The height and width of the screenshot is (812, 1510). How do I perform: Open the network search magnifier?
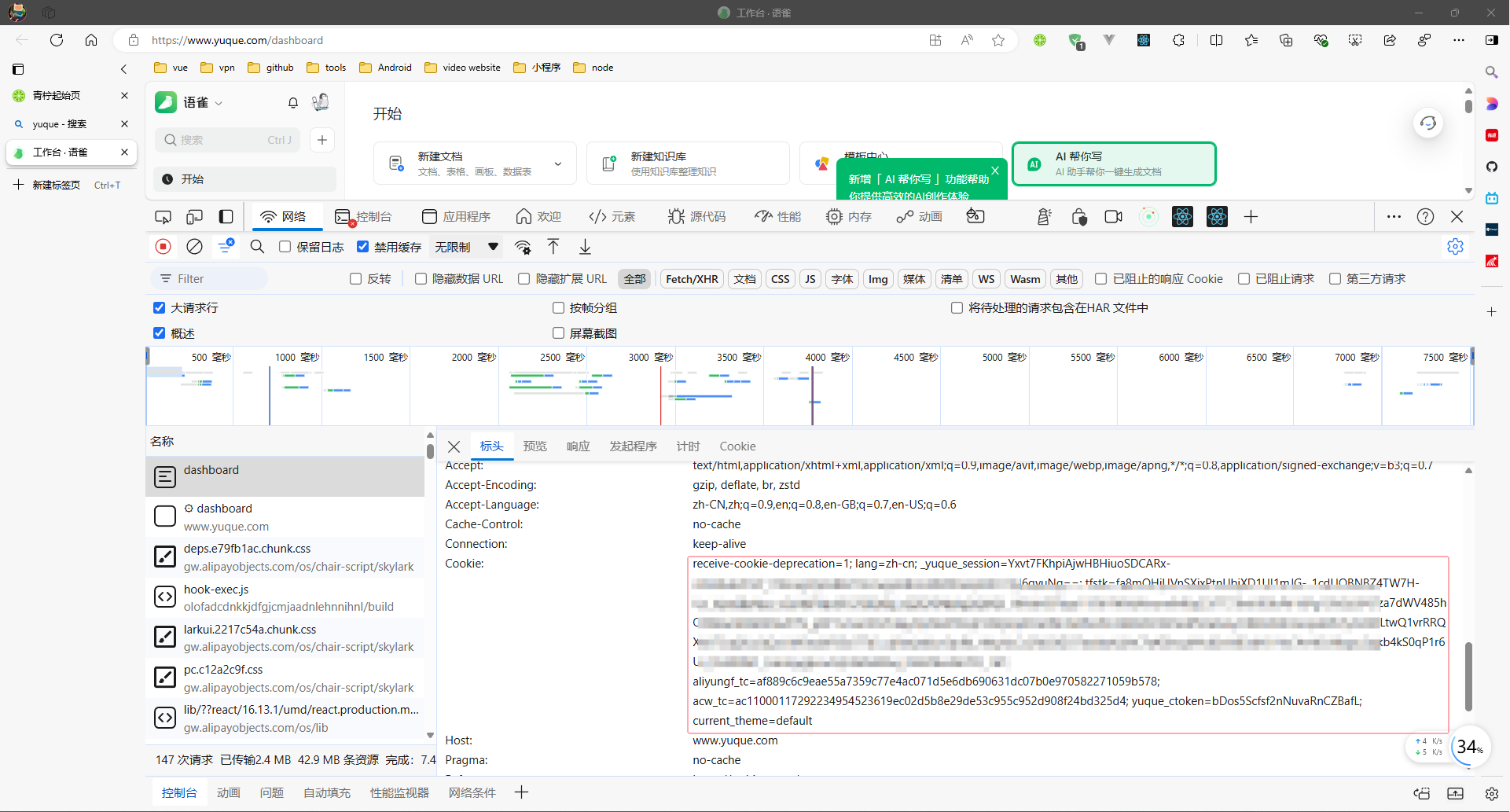pyautogui.click(x=257, y=247)
